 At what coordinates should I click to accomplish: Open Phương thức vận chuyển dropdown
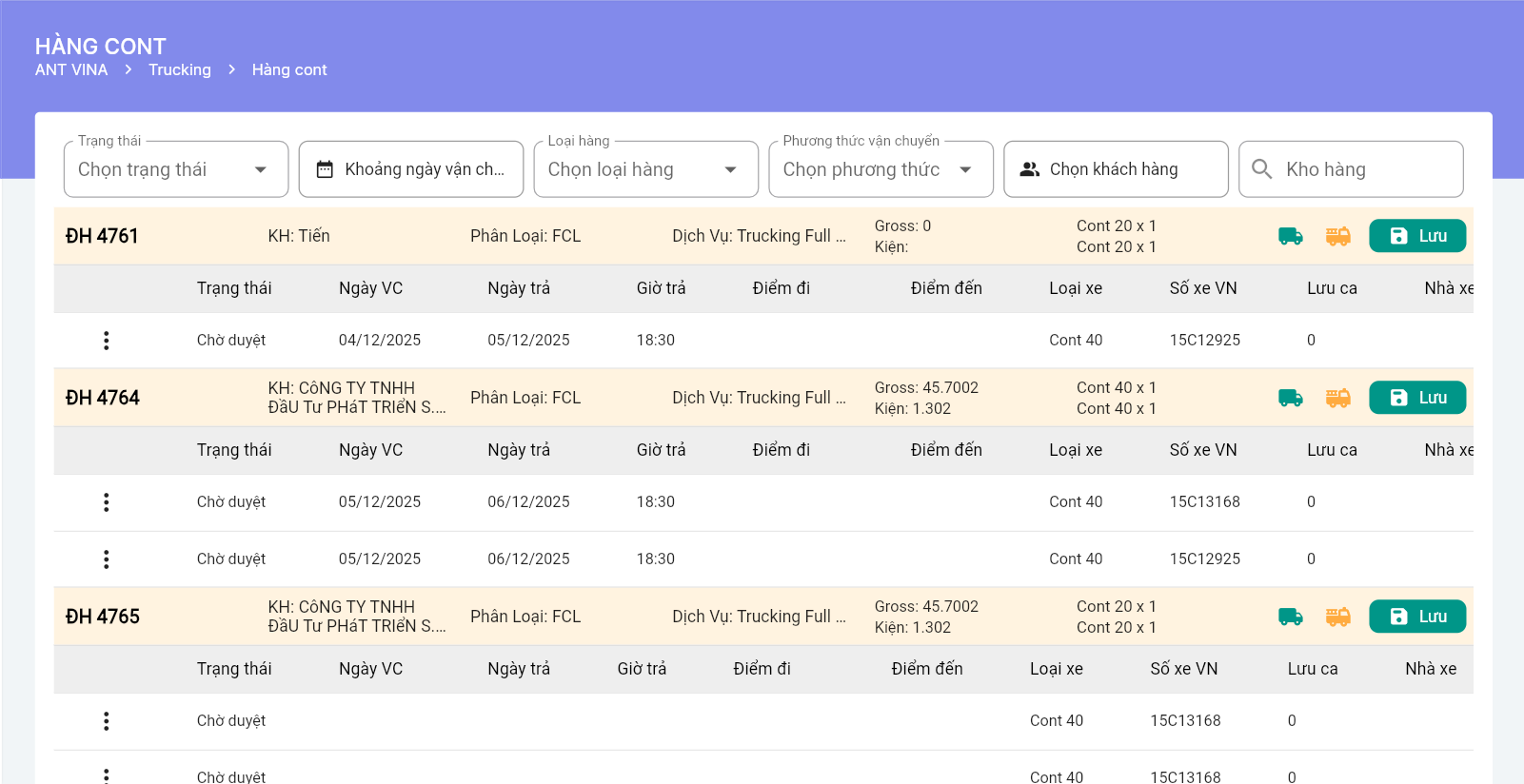(881, 169)
